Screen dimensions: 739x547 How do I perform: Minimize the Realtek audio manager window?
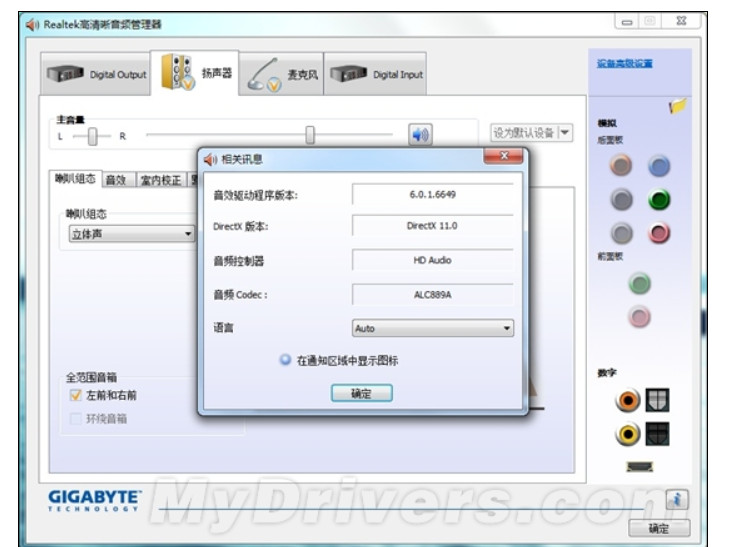(x=627, y=22)
